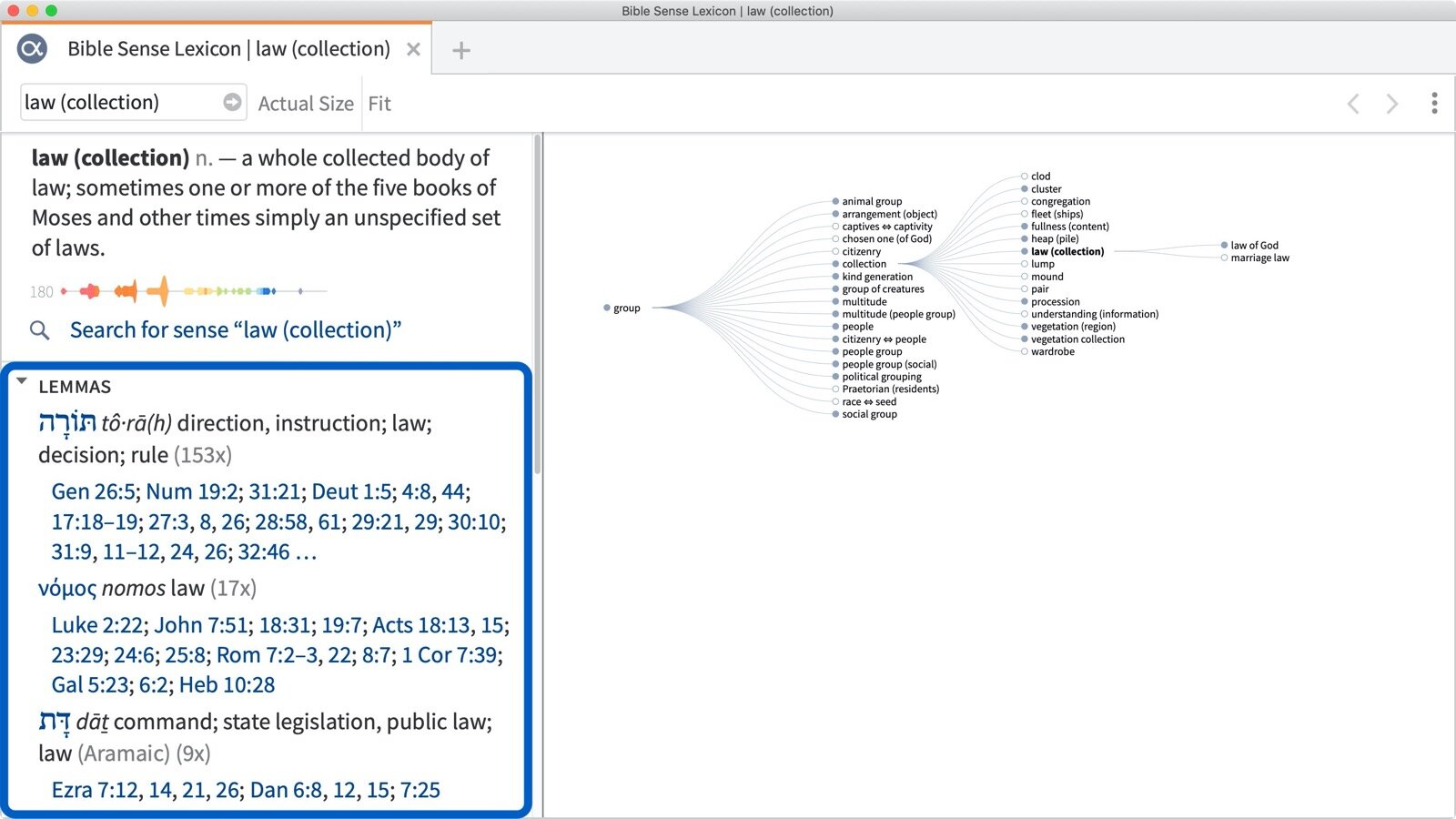Open Ezra 7:12 reference
The image size is (1456, 819).
(x=95, y=790)
